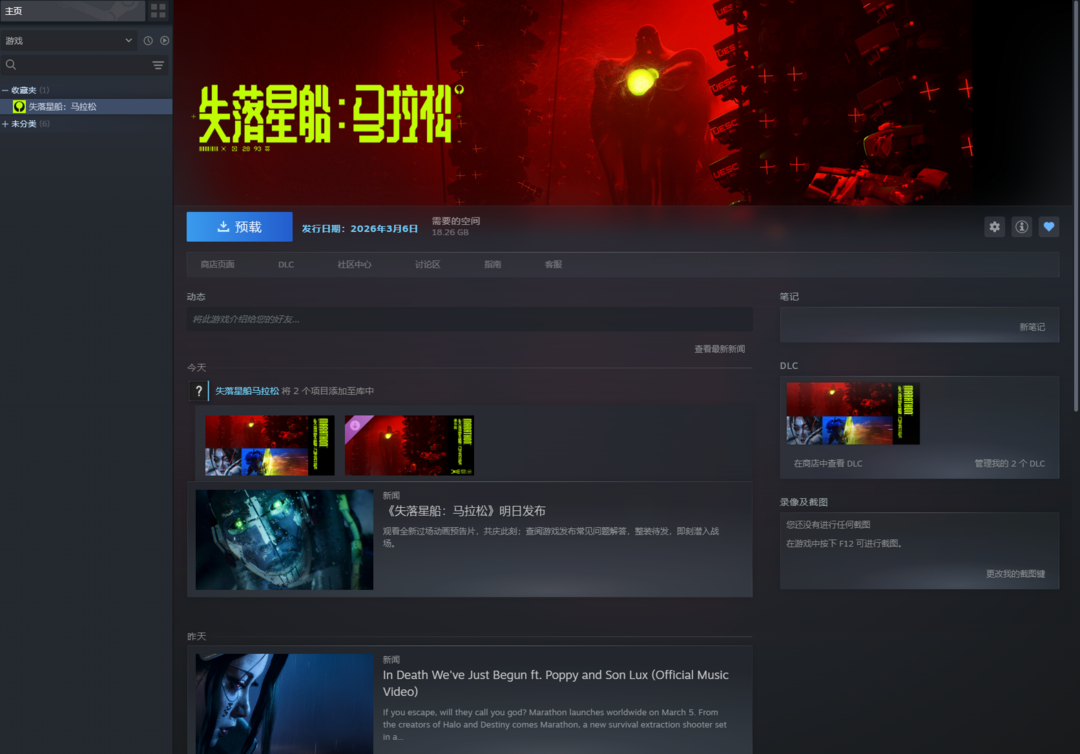Image resolution: width=1080 pixels, height=754 pixels.
Task: Open advanced filter options icon in search bar
Action: click(x=158, y=65)
